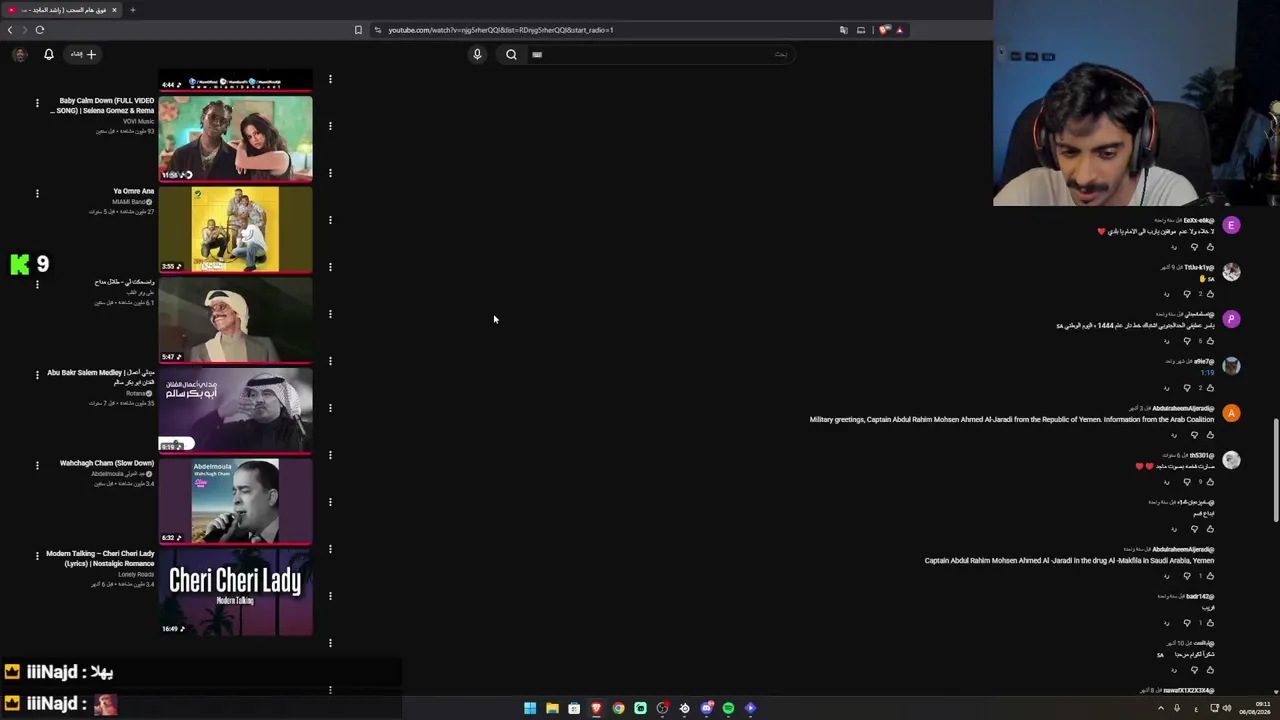Open a new browser tab
Image resolution: width=1280 pixels, height=720 pixels.
132,10
